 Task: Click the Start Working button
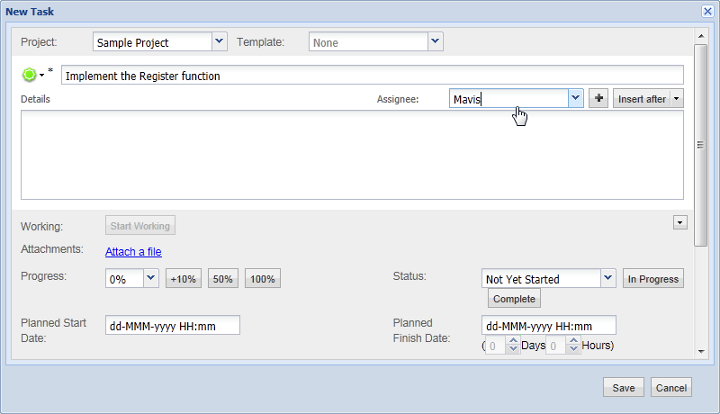click(140, 225)
